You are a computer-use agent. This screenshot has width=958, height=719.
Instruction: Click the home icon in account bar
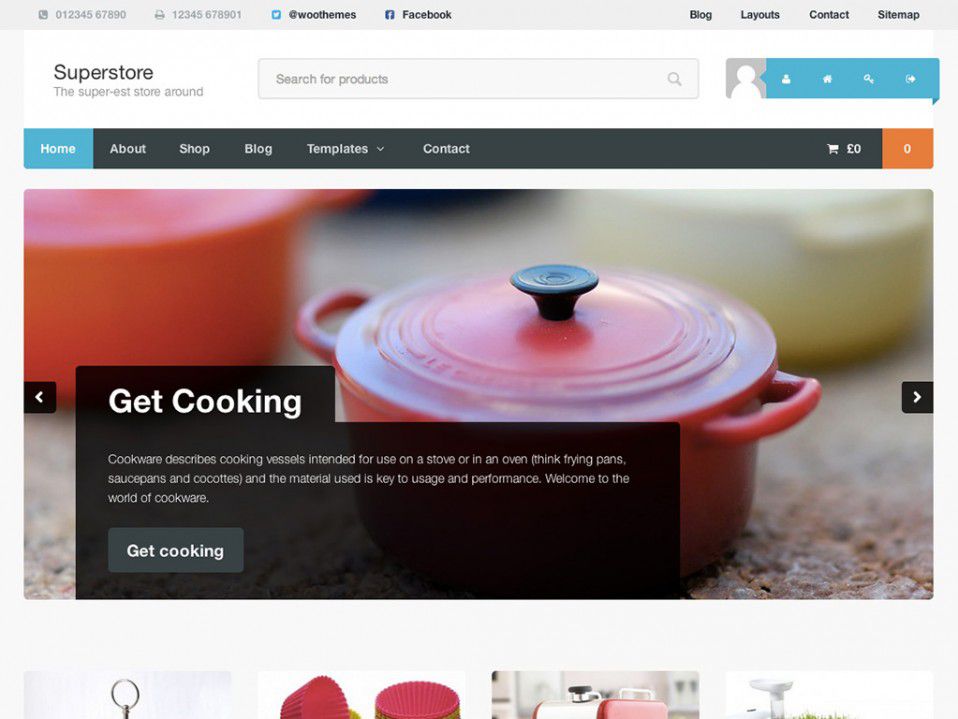827,79
